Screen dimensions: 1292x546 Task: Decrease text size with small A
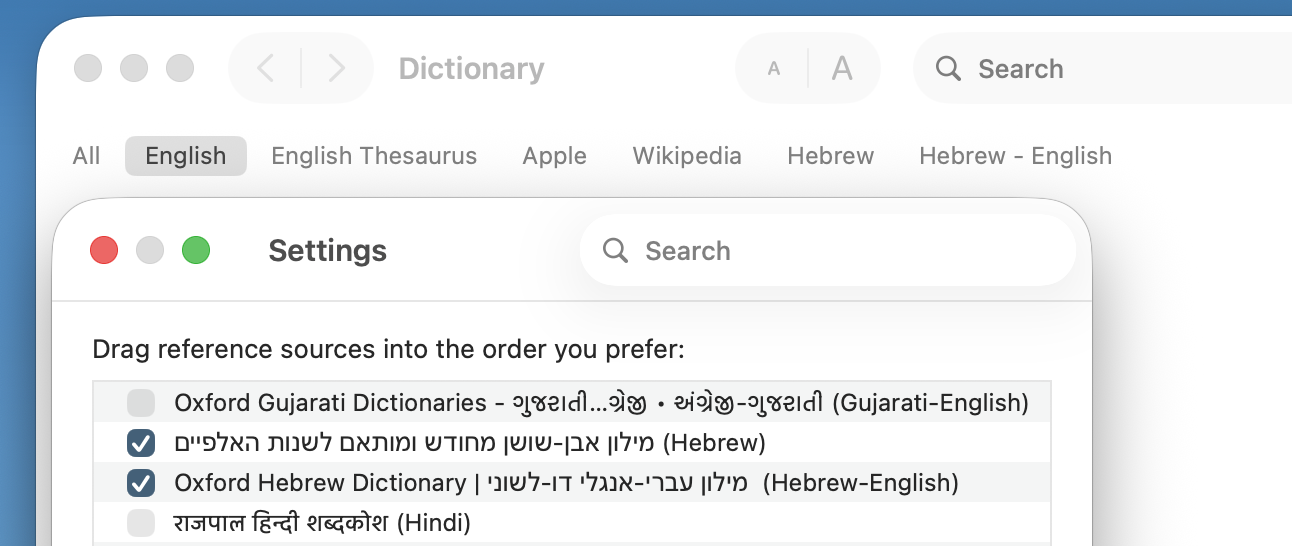pyautogui.click(x=773, y=69)
